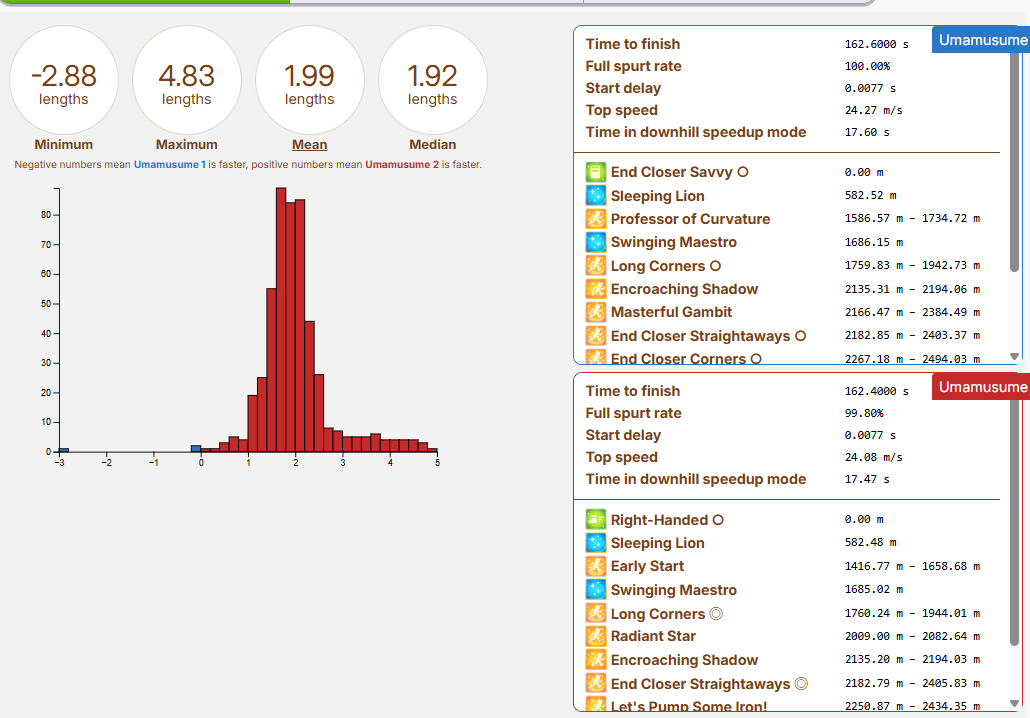Viewport: 1030px width, 718px height.
Task: Click the scroll-down arrow in Umamusume 1 panel
Action: [1014, 357]
